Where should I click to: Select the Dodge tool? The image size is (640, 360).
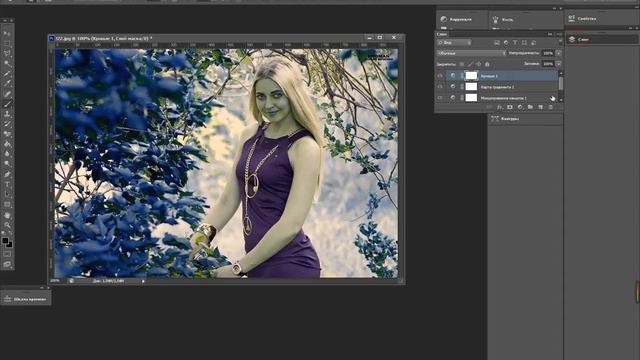7,164
